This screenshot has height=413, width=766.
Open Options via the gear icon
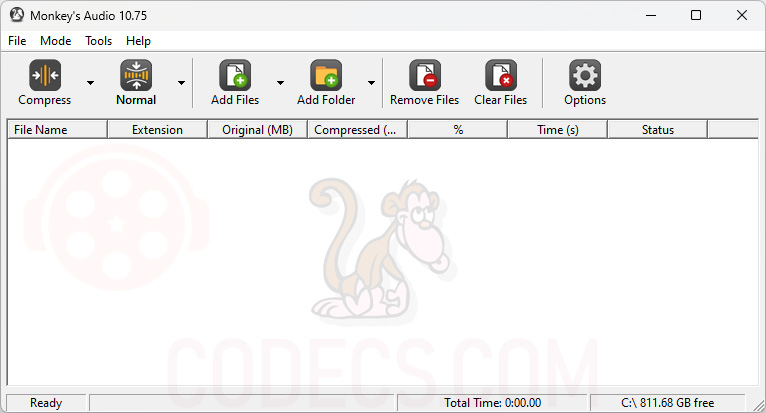pos(585,75)
